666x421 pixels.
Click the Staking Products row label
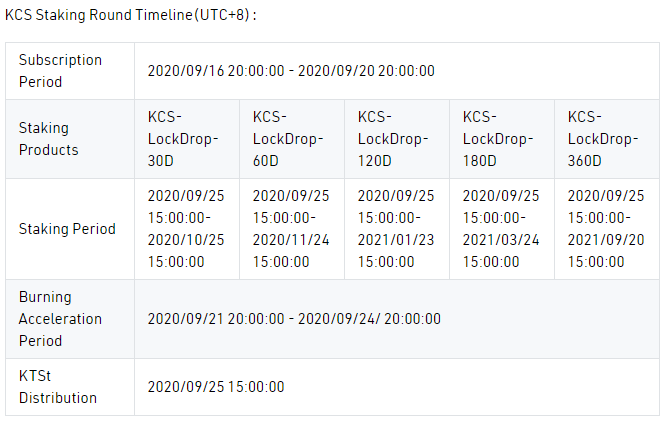[49, 139]
